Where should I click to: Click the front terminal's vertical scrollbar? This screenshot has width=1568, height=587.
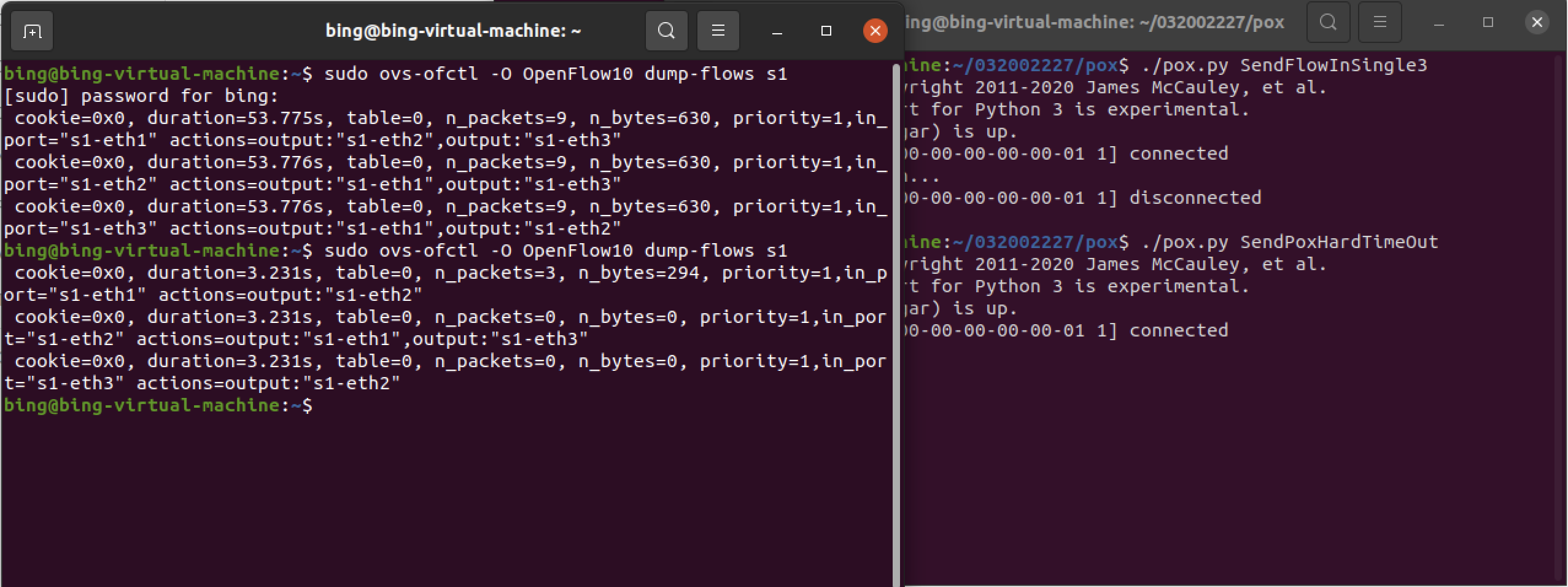click(896, 307)
